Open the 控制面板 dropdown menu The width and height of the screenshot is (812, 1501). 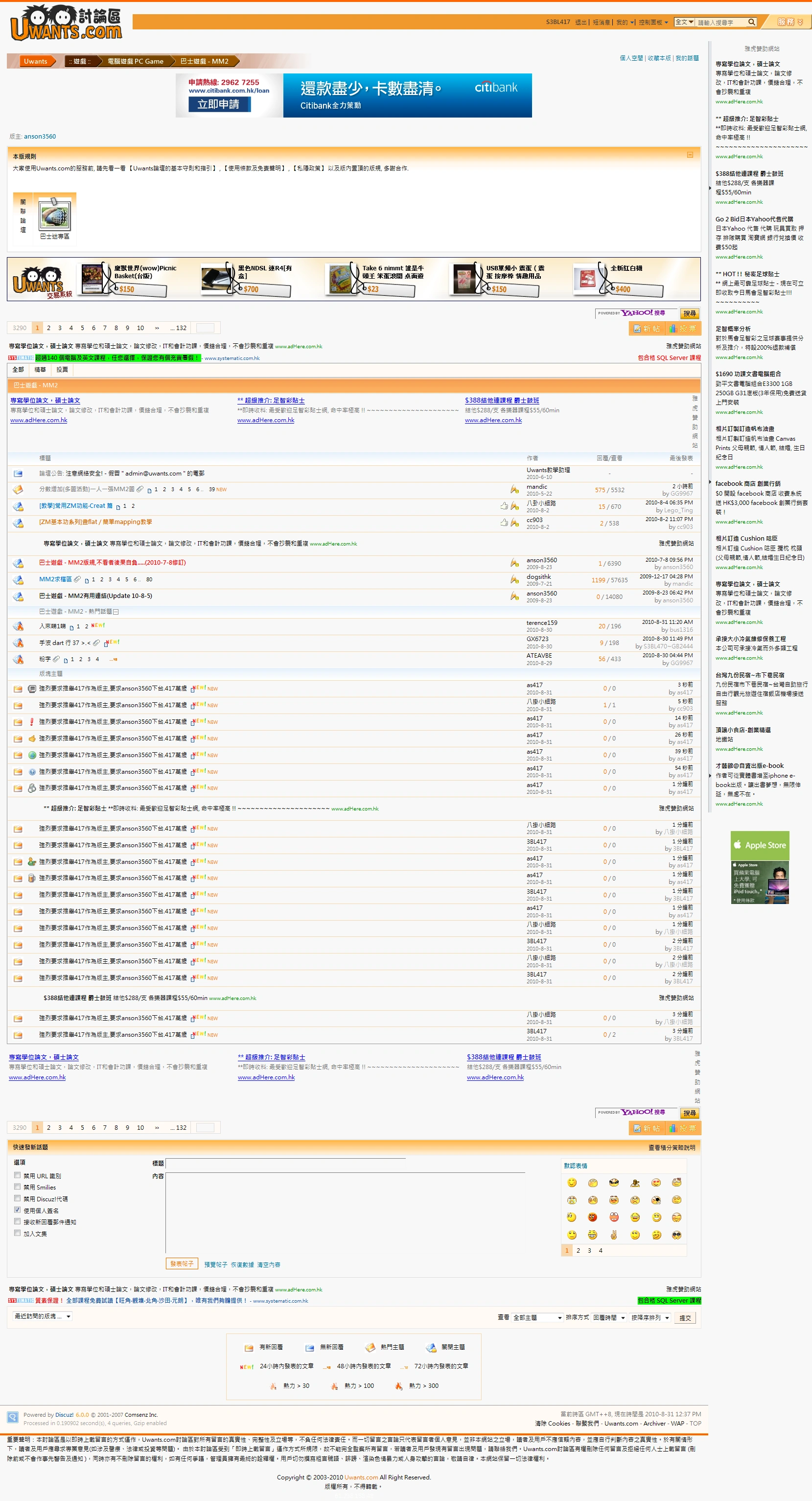click(653, 22)
